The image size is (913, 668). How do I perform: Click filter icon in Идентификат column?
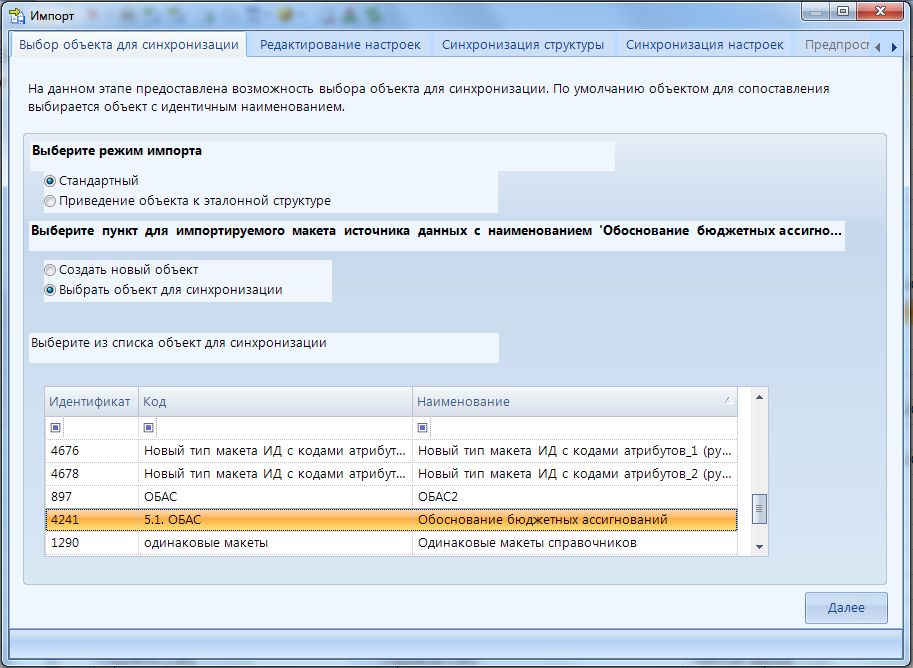55,428
